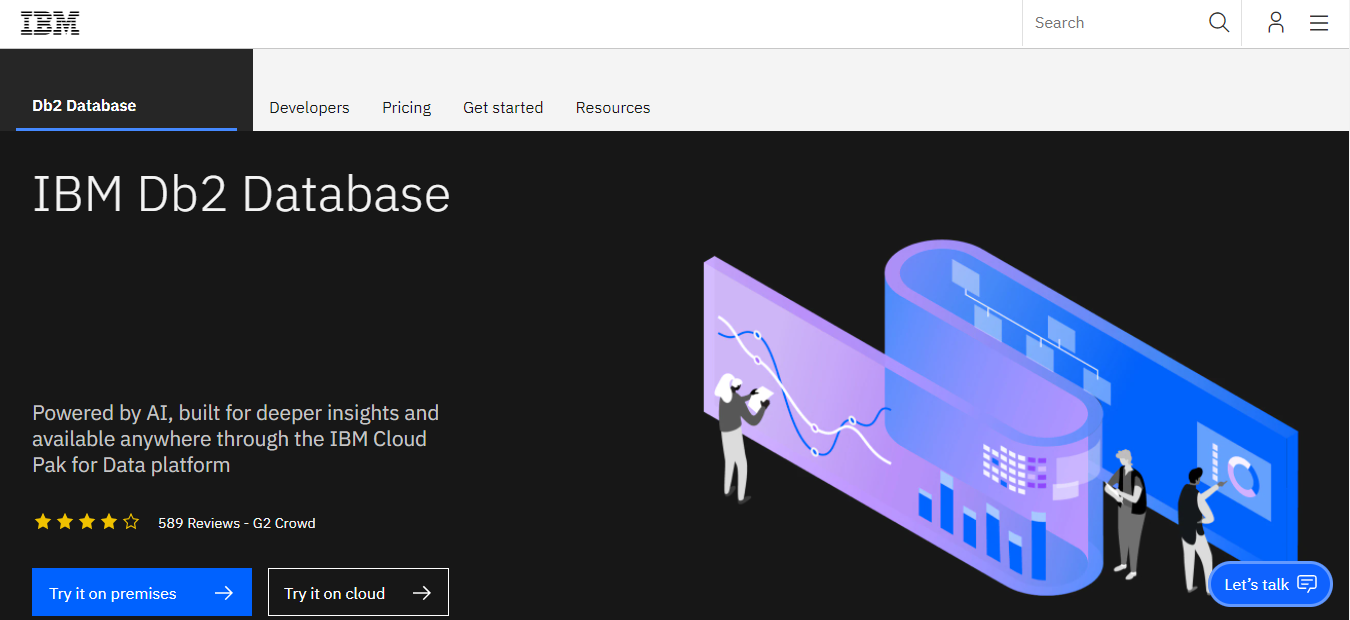Open the Pricing tab
Image resolution: width=1350 pixels, height=620 pixels.
[406, 107]
